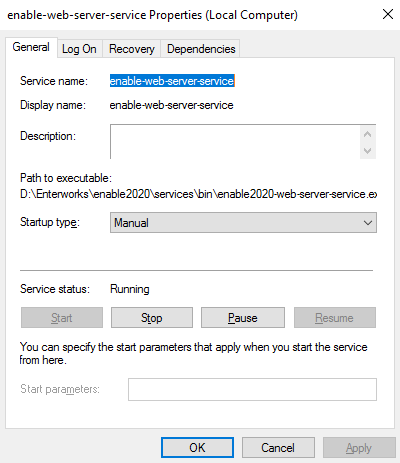400x463 pixels.
Task: Click the disabled Start button
Action: (62, 318)
